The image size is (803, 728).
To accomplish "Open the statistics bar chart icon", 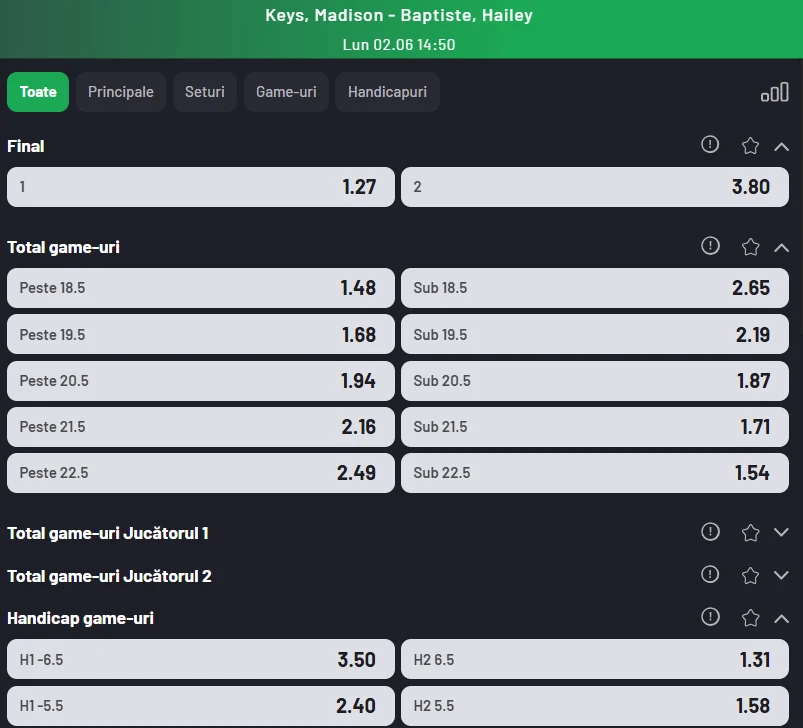I will click(x=774, y=92).
